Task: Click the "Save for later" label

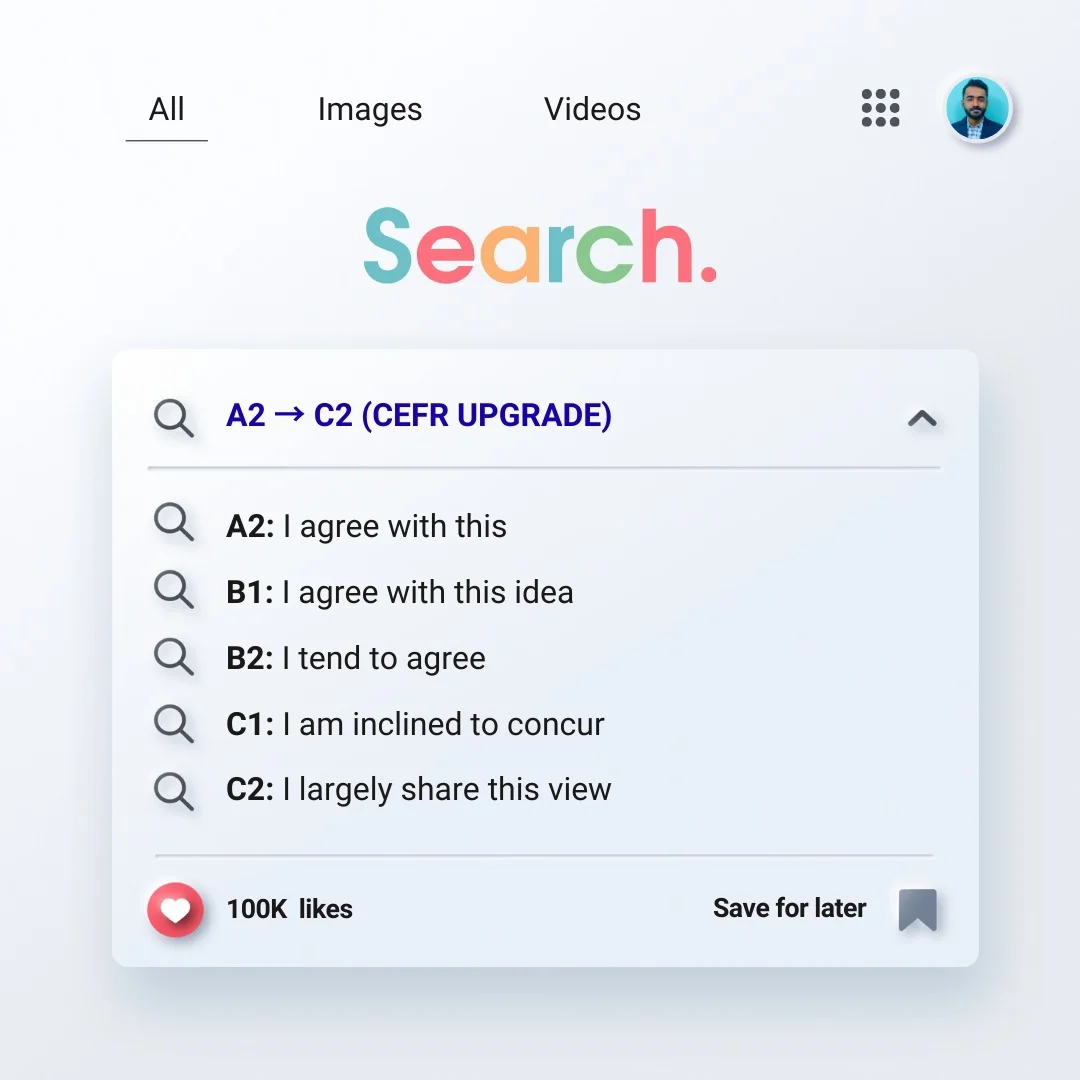Action: [x=789, y=908]
